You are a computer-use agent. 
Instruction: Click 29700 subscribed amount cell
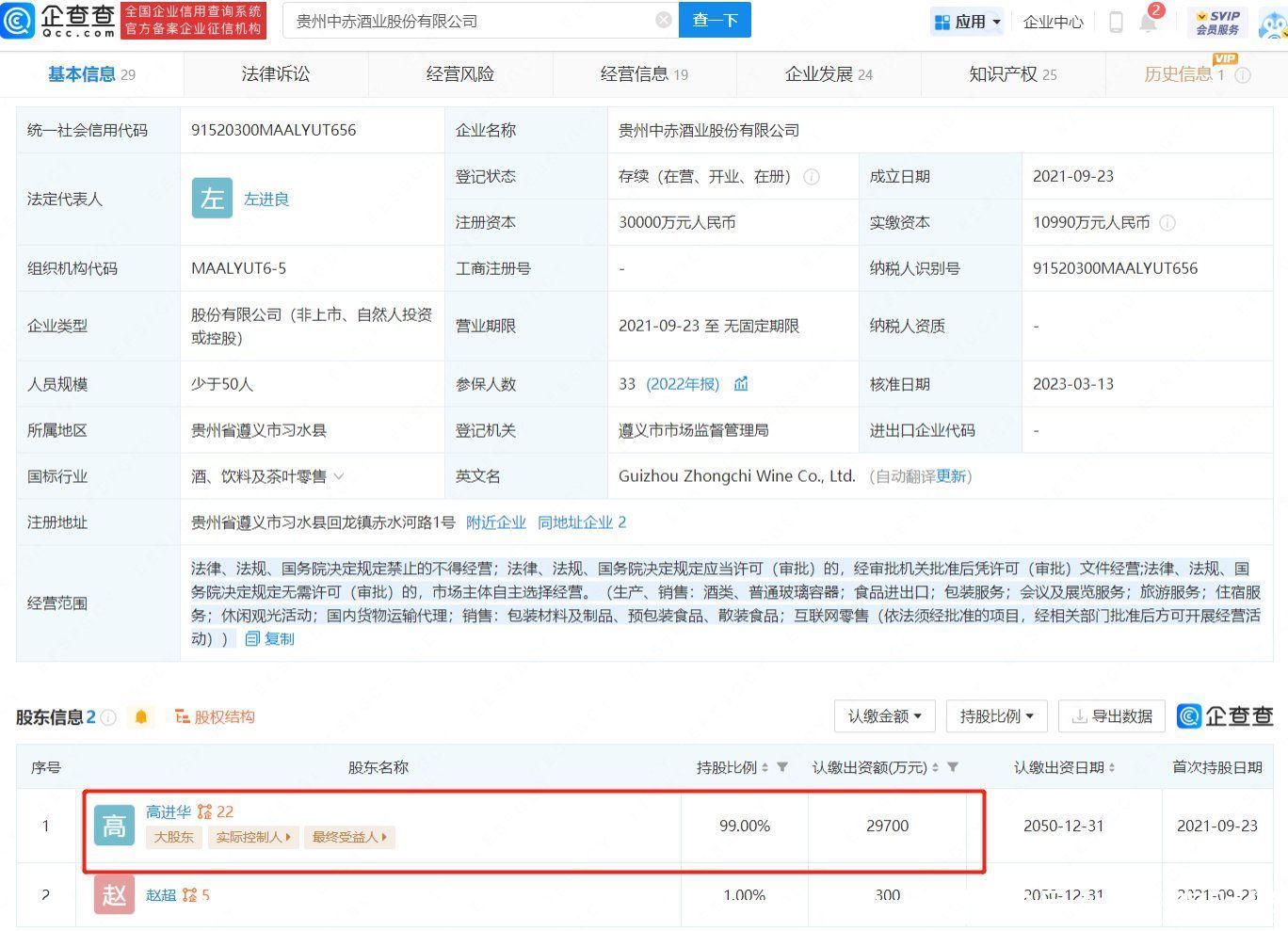pos(888,826)
